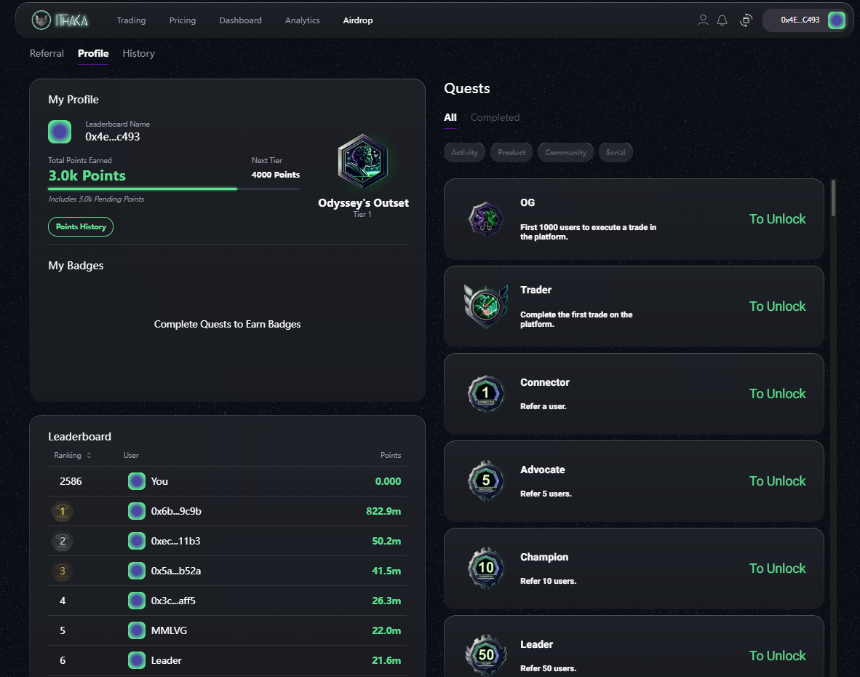Click the bronze rank 3 medal icon
This screenshot has width=860, height=677.
coord(62,571)
